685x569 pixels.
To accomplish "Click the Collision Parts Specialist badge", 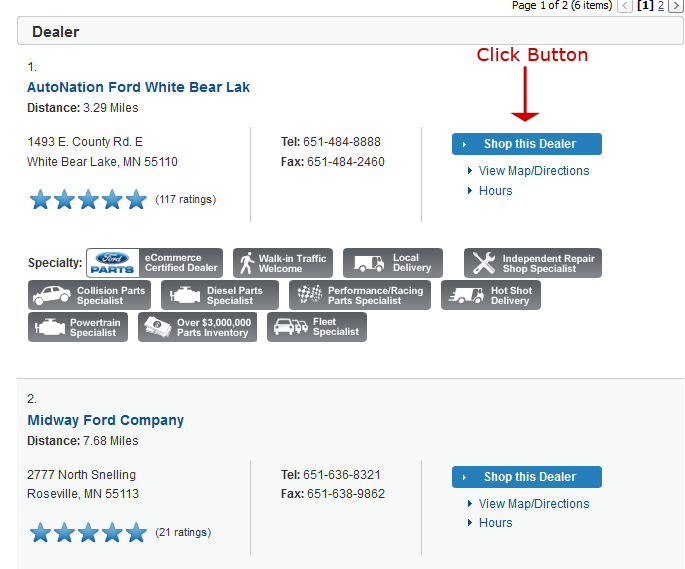I will coord(90,295).
